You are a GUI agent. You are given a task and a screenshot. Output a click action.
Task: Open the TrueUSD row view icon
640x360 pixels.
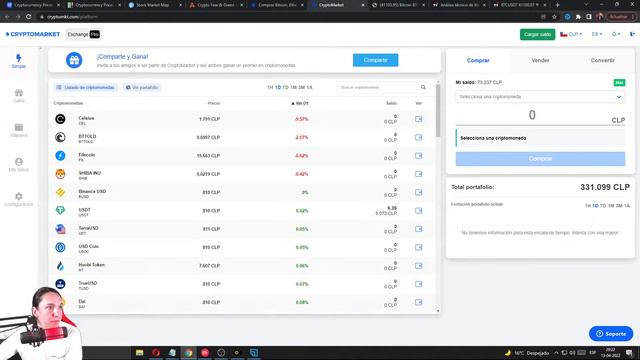(418, 284)
